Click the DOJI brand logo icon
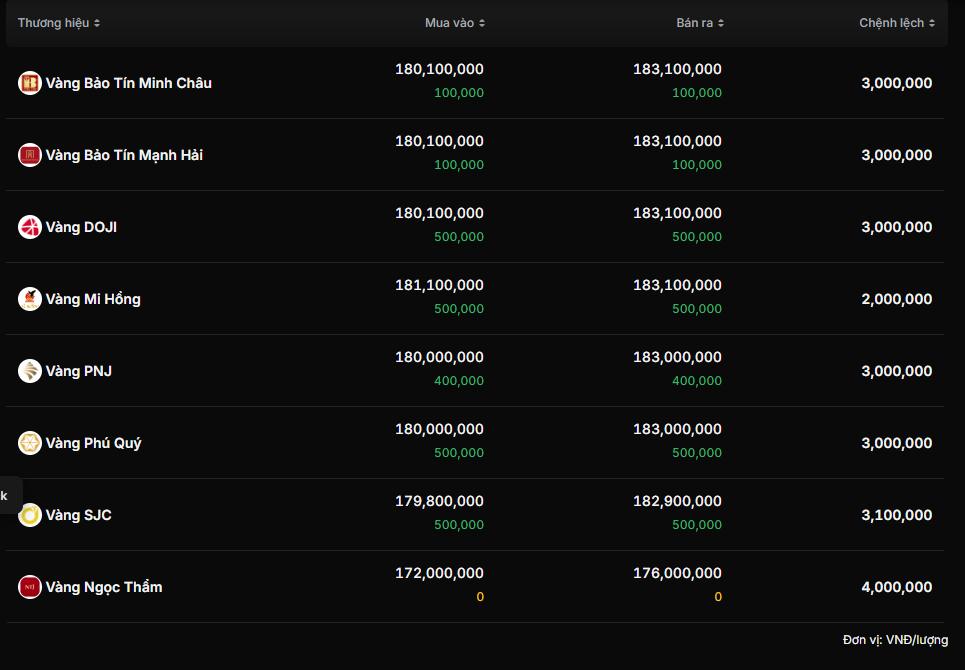 [30, 227]
